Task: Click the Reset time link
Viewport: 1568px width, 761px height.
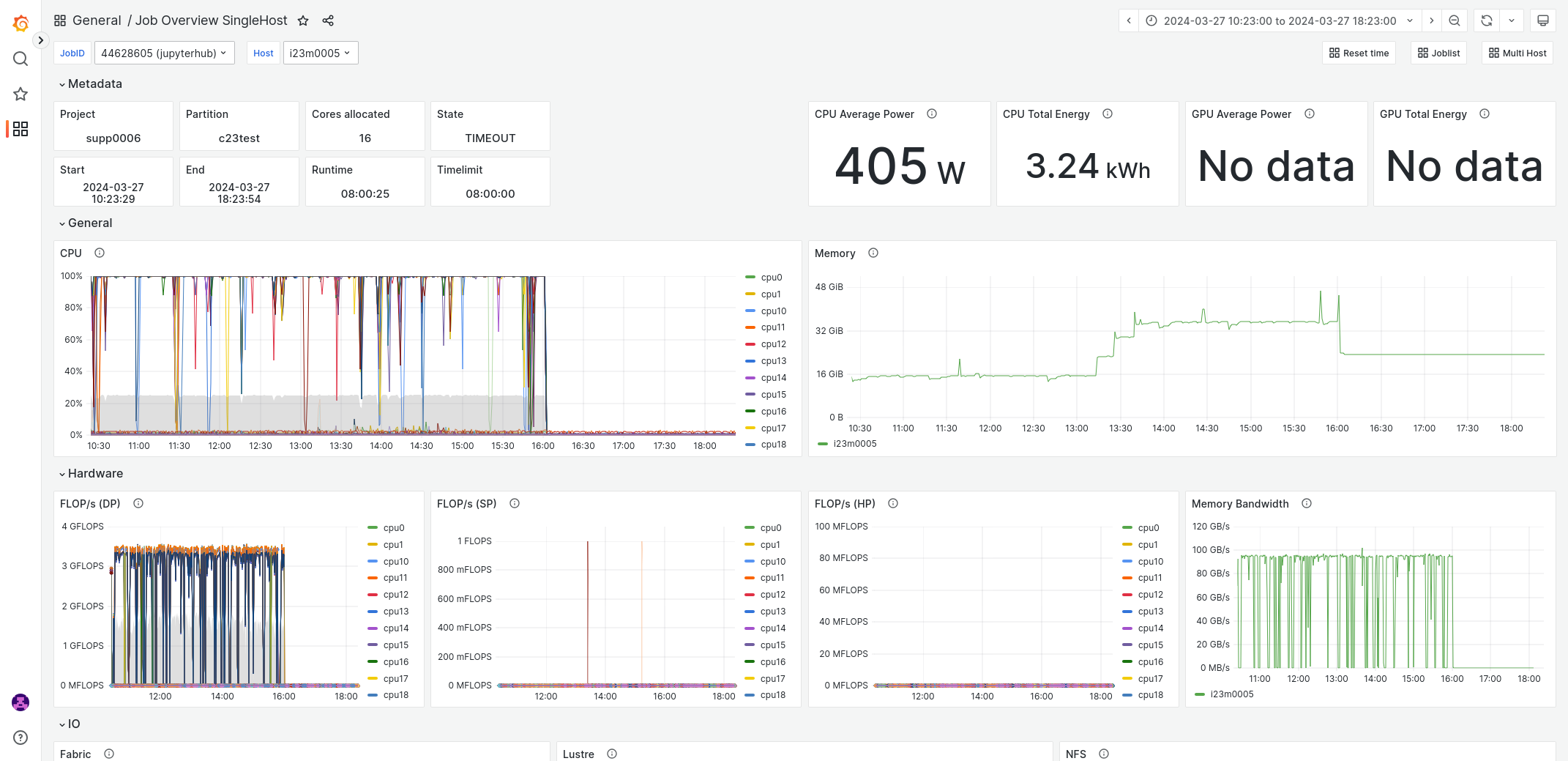Action: click(x=1359, y=53)
